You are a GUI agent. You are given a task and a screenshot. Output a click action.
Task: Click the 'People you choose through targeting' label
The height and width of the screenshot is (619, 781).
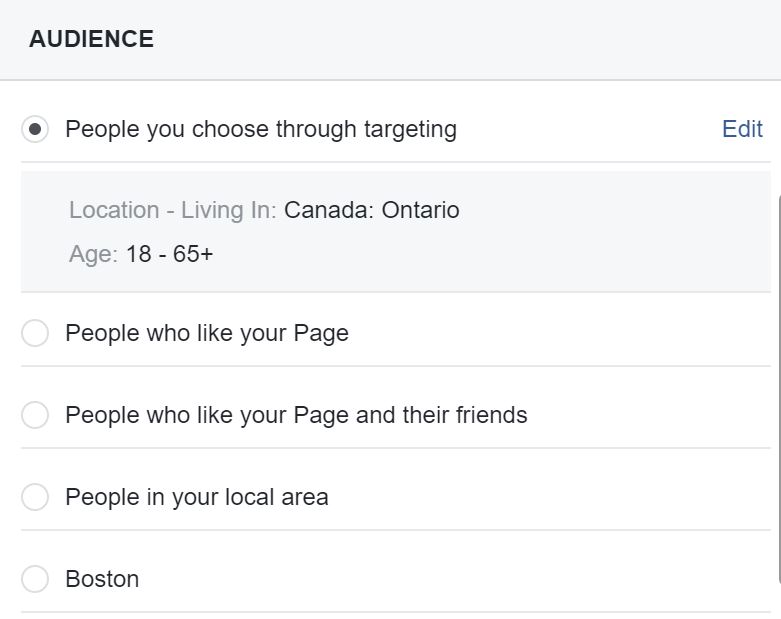260,129
